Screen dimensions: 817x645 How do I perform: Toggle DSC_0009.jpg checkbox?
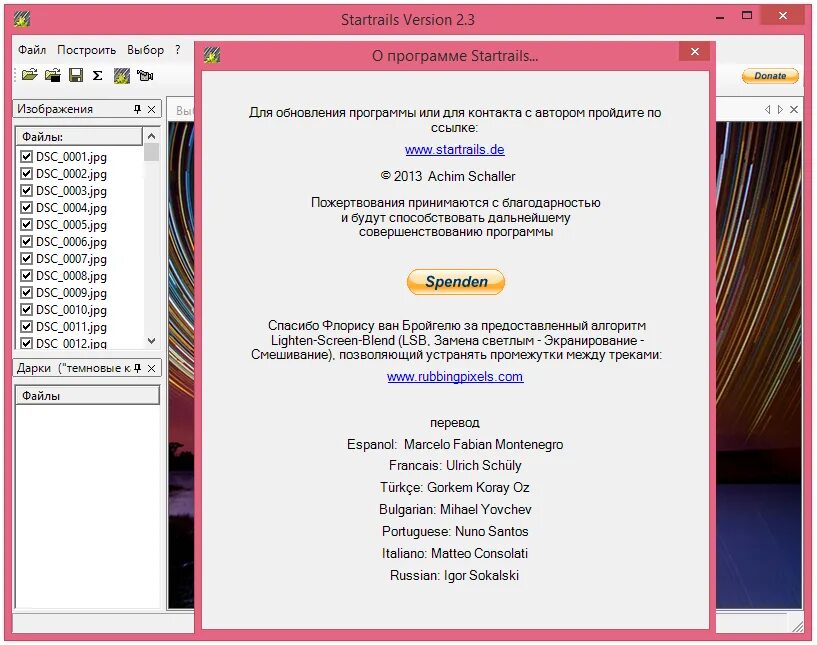coord(27,292)
